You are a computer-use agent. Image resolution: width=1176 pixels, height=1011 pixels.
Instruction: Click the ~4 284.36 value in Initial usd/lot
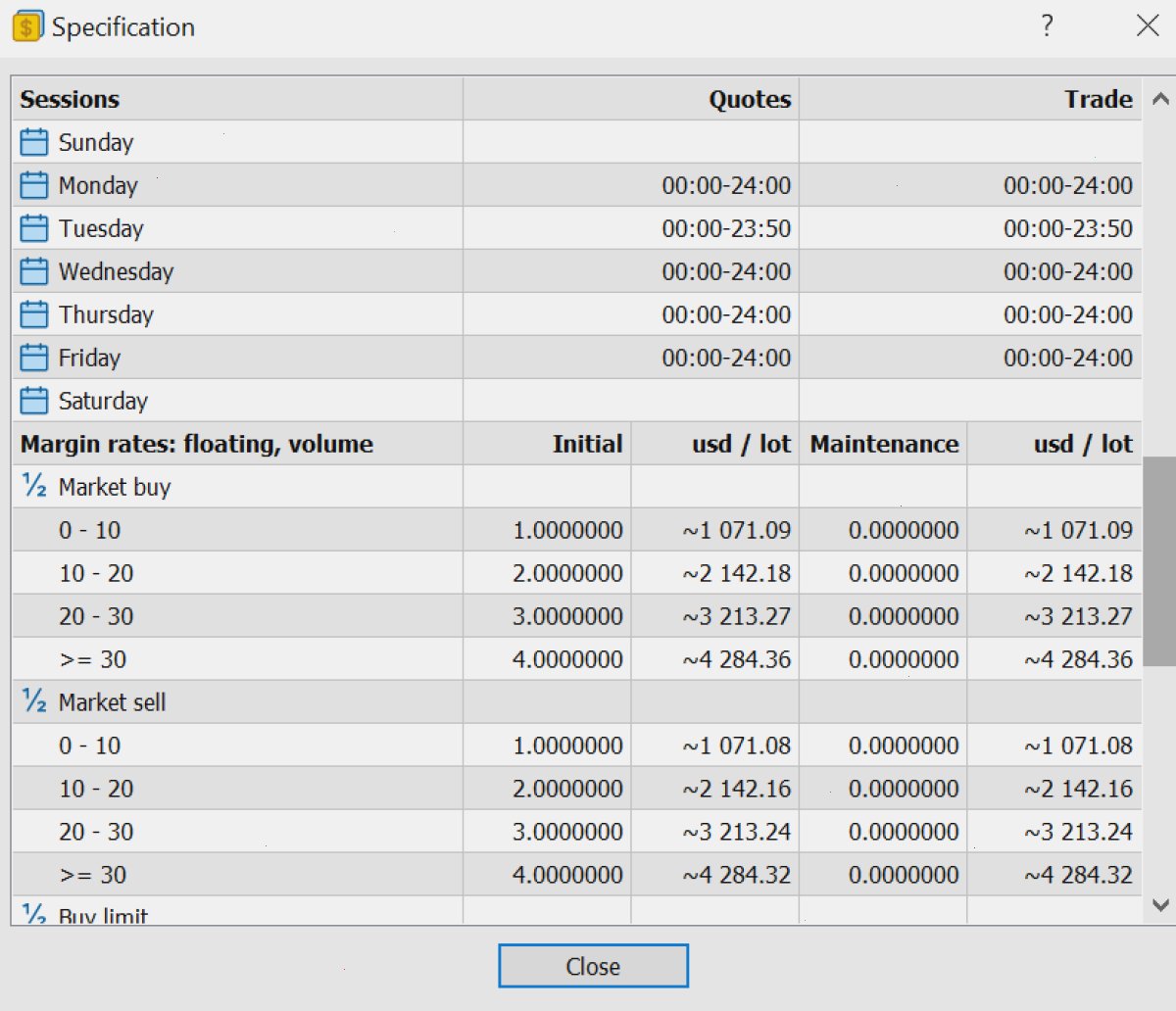pos(737,659)
